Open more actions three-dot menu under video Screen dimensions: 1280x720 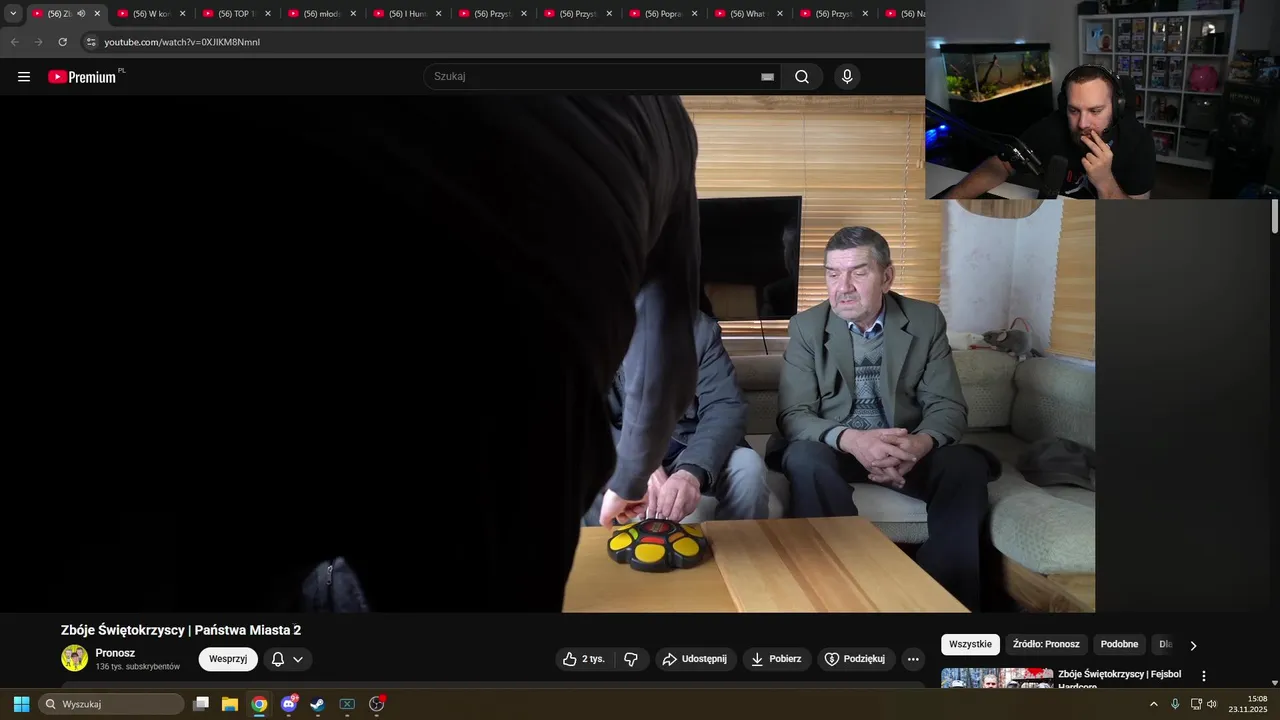pos(912,659)
